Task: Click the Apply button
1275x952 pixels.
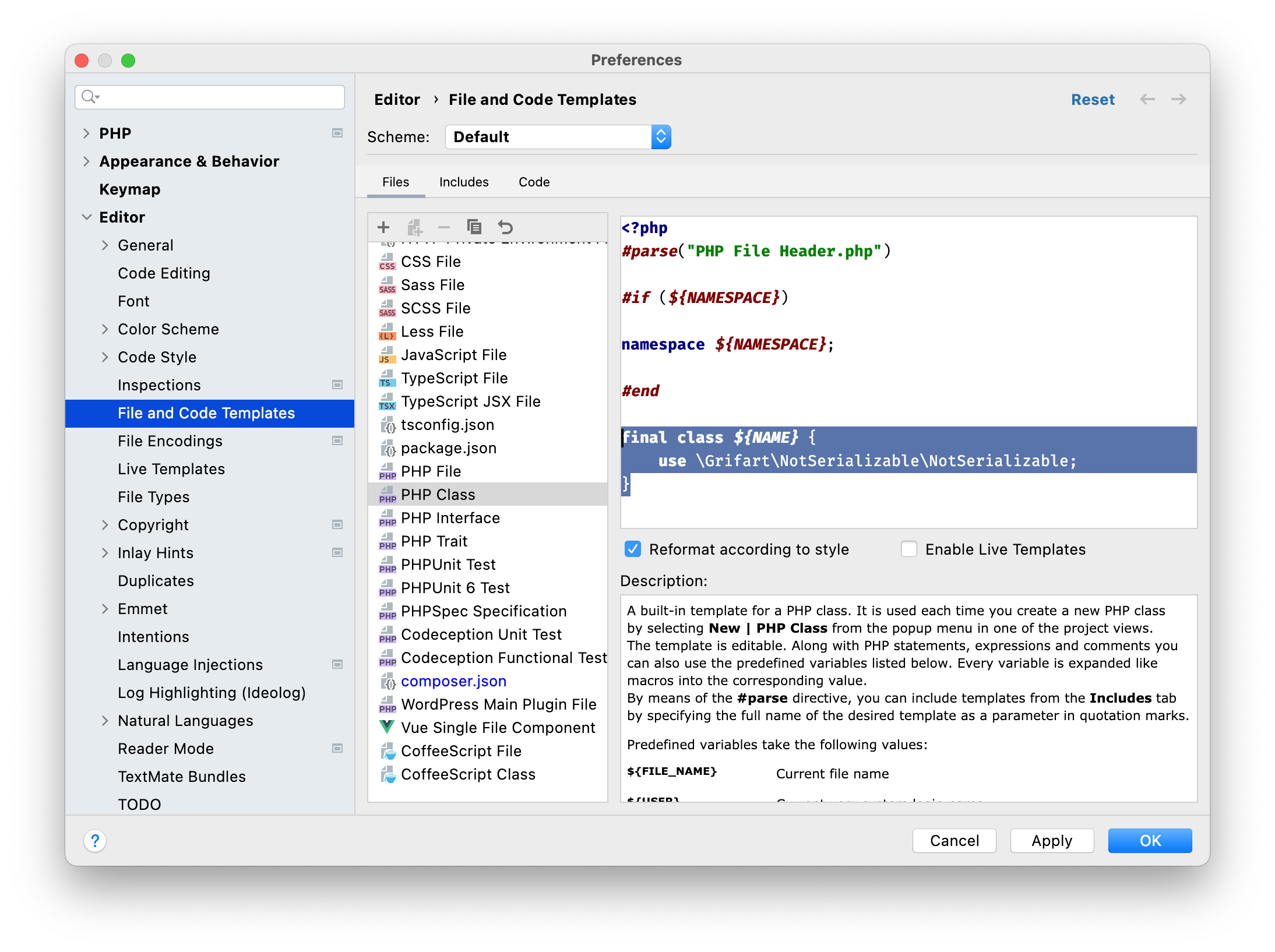Action: pyautogui.click(x=1051, y=841)
